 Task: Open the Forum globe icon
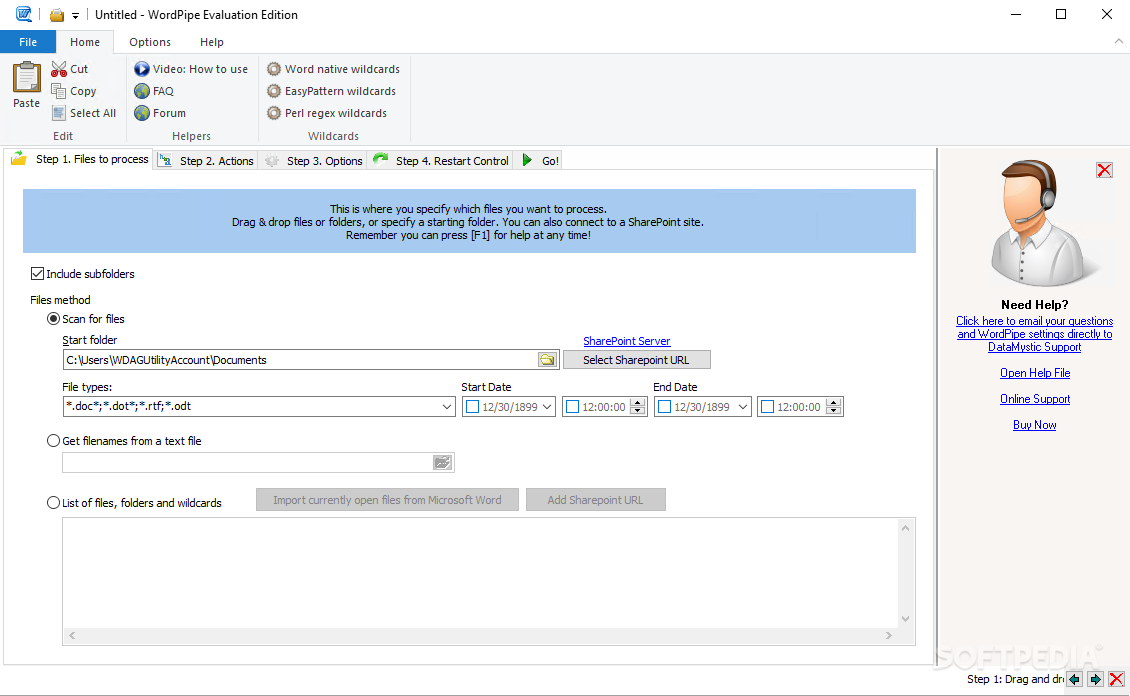point(142,113)
